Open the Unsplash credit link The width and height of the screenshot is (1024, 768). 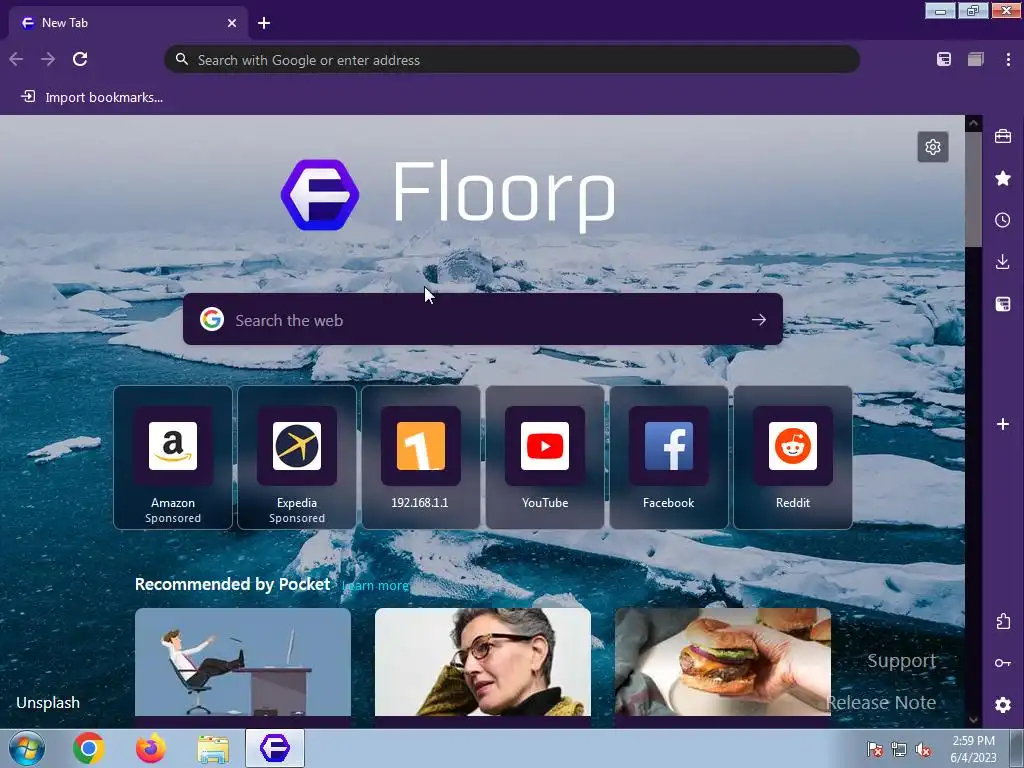tap(48, 703)
